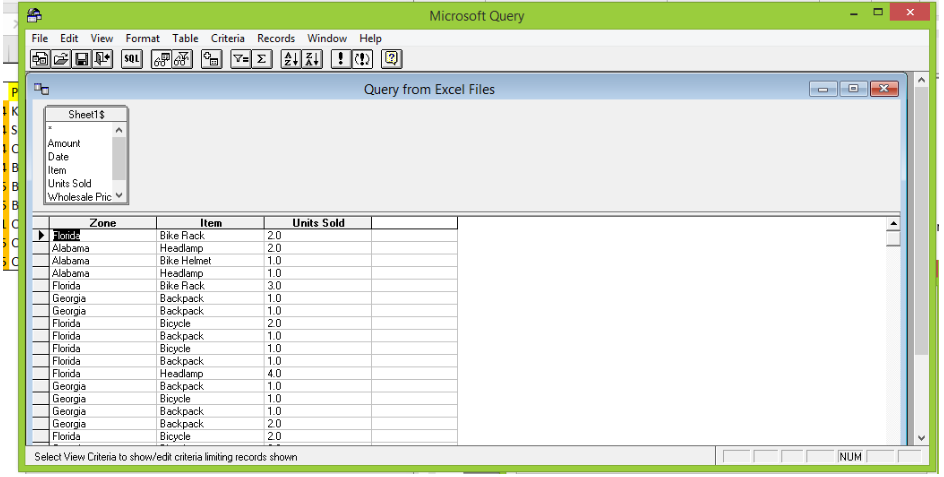Screen dimensions: 944x477
Task: Sort descending with the Z-A icon
Action: (312, 58)
